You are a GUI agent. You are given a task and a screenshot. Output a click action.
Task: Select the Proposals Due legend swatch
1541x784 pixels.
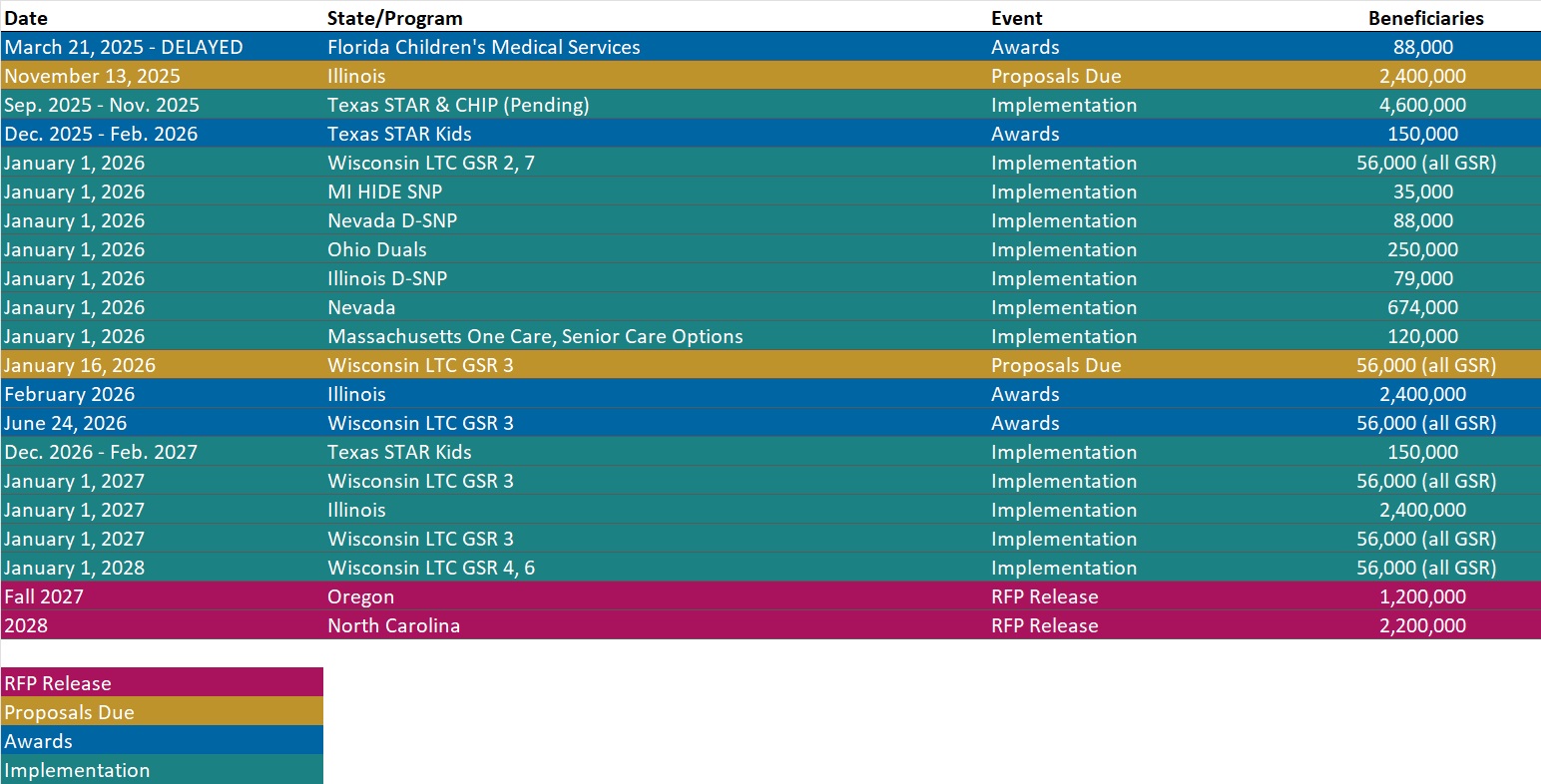[162, 712]
